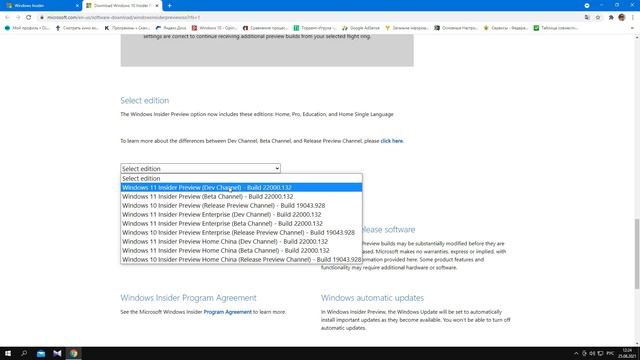
Task: Select Windows 11 Insider Preview (Dev Channel) option
Action: point(241,187)
